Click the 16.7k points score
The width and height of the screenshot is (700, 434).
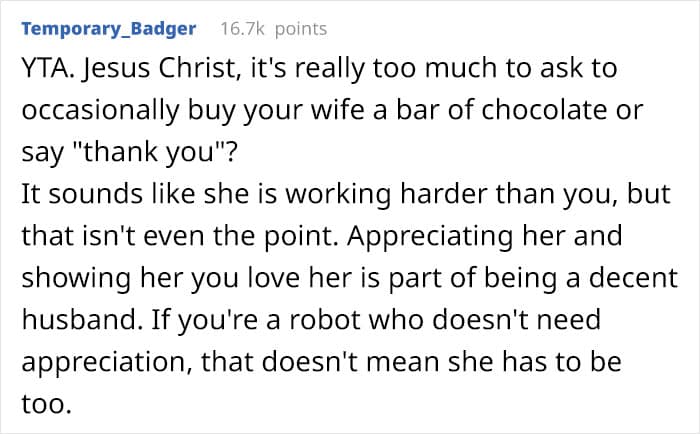click(274, 29)
